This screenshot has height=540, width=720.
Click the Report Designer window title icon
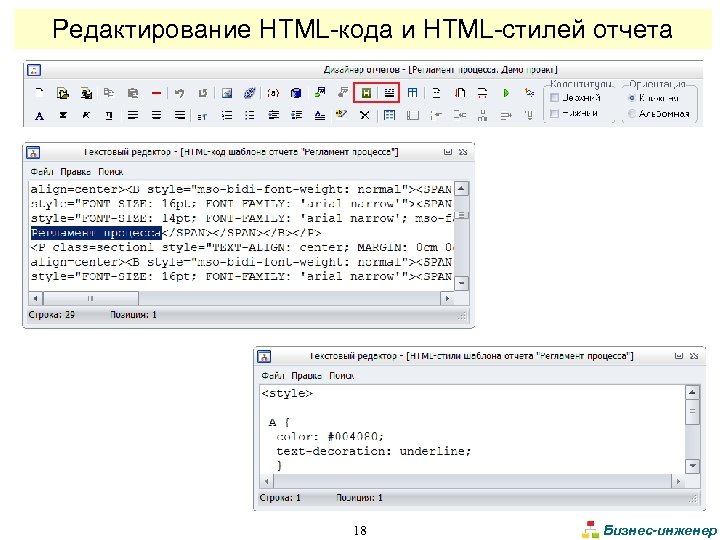coord(34,70)
